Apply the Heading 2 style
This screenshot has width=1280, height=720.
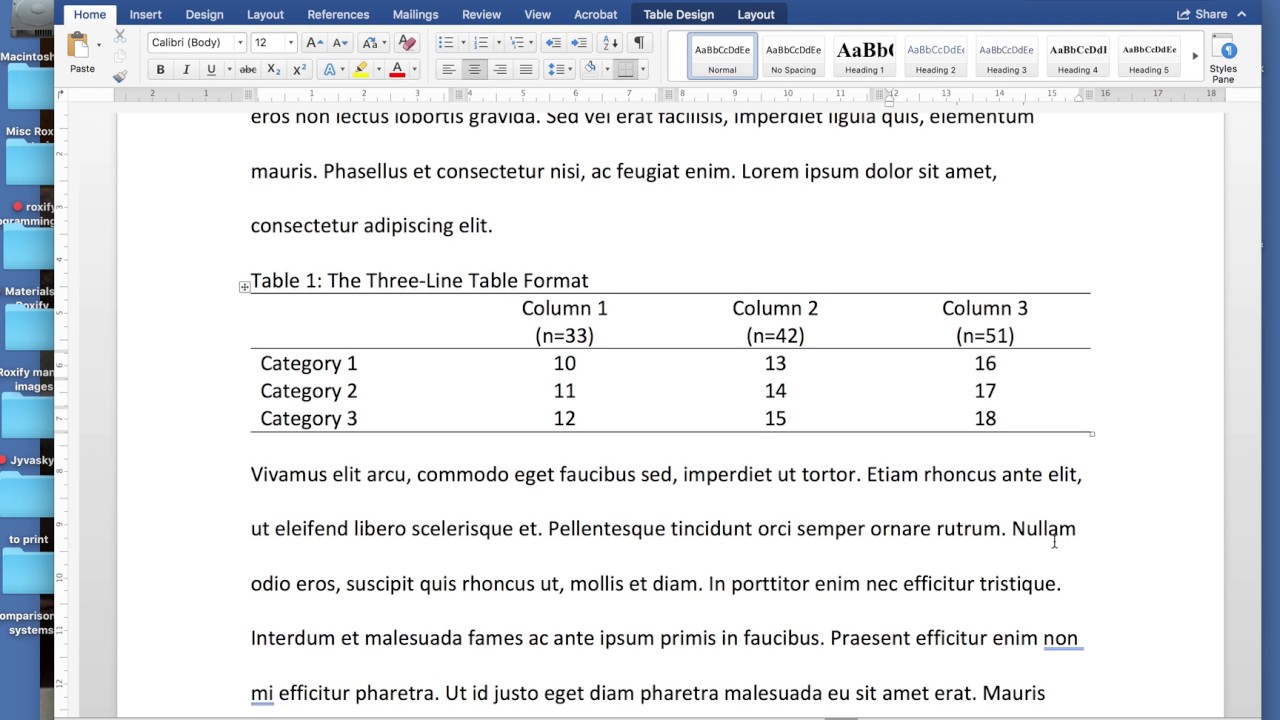pyautogui.click(x=935, y=56)
